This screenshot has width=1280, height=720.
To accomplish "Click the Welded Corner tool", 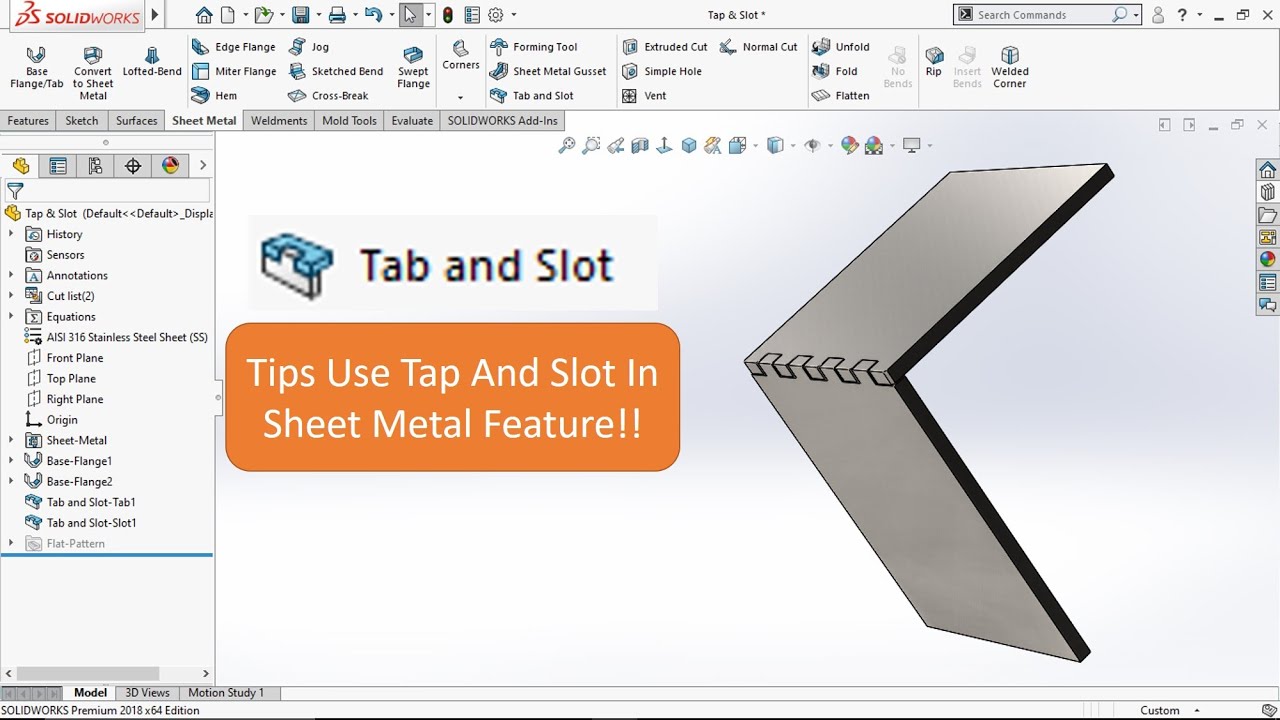I will click(x=1010, y=68).
